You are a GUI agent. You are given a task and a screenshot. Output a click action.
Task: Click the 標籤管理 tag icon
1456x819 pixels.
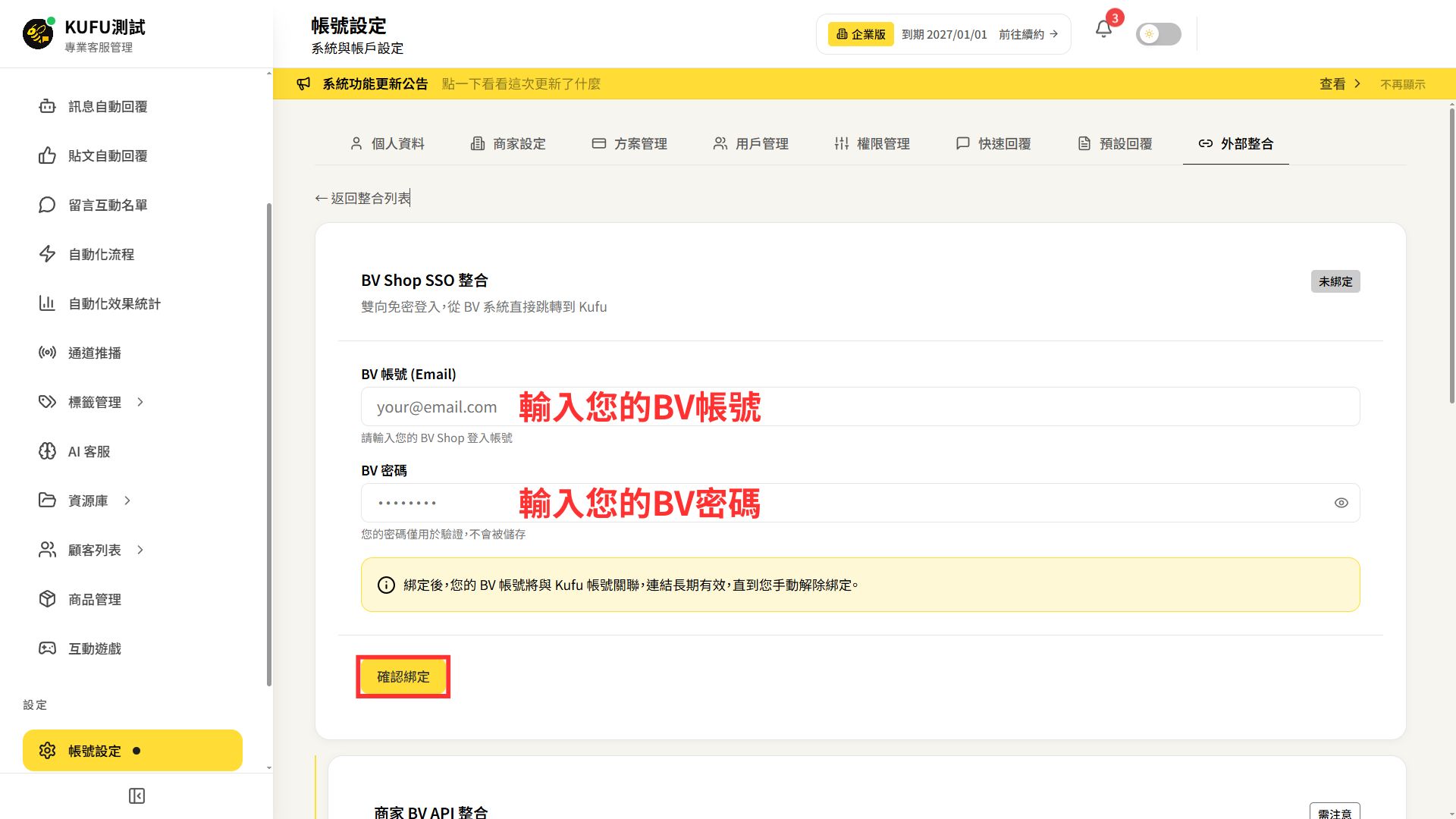point(47,402)
